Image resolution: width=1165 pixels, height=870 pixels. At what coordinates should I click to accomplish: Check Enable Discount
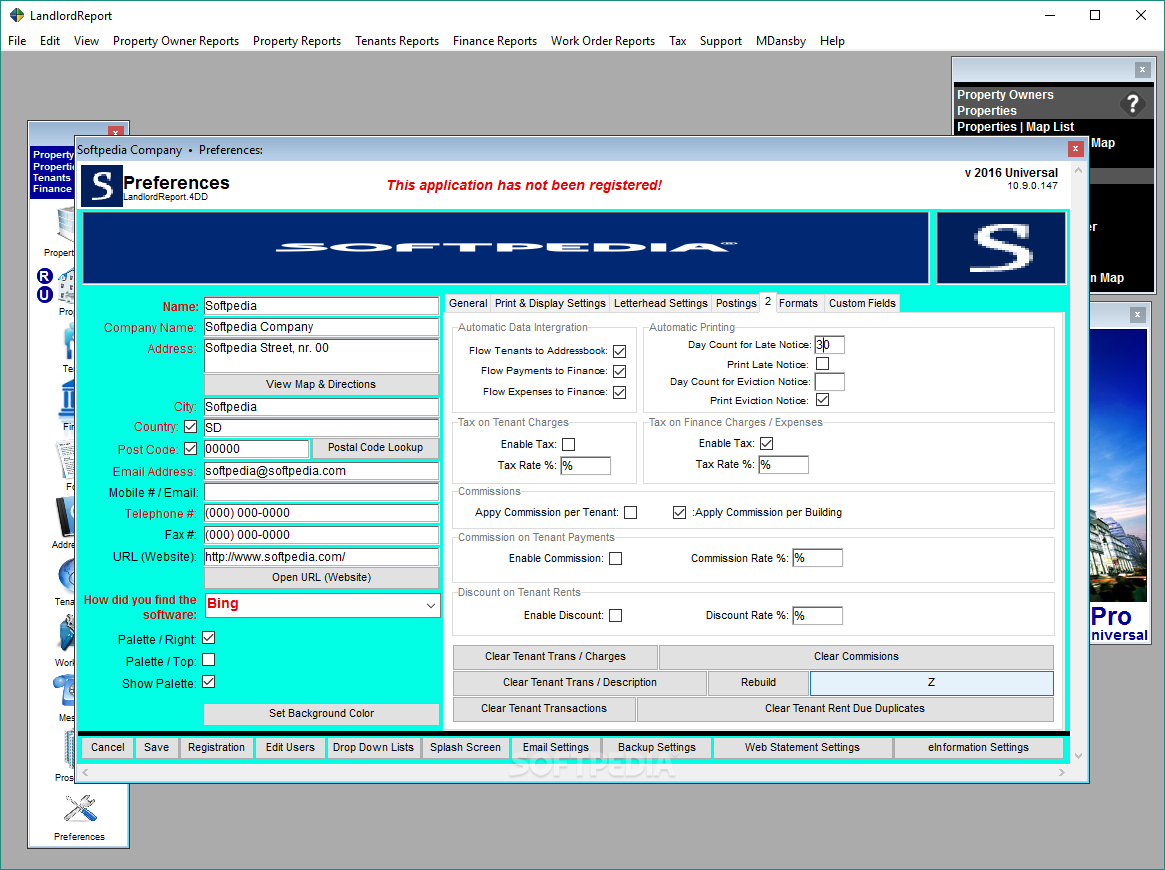click(616, 616)
